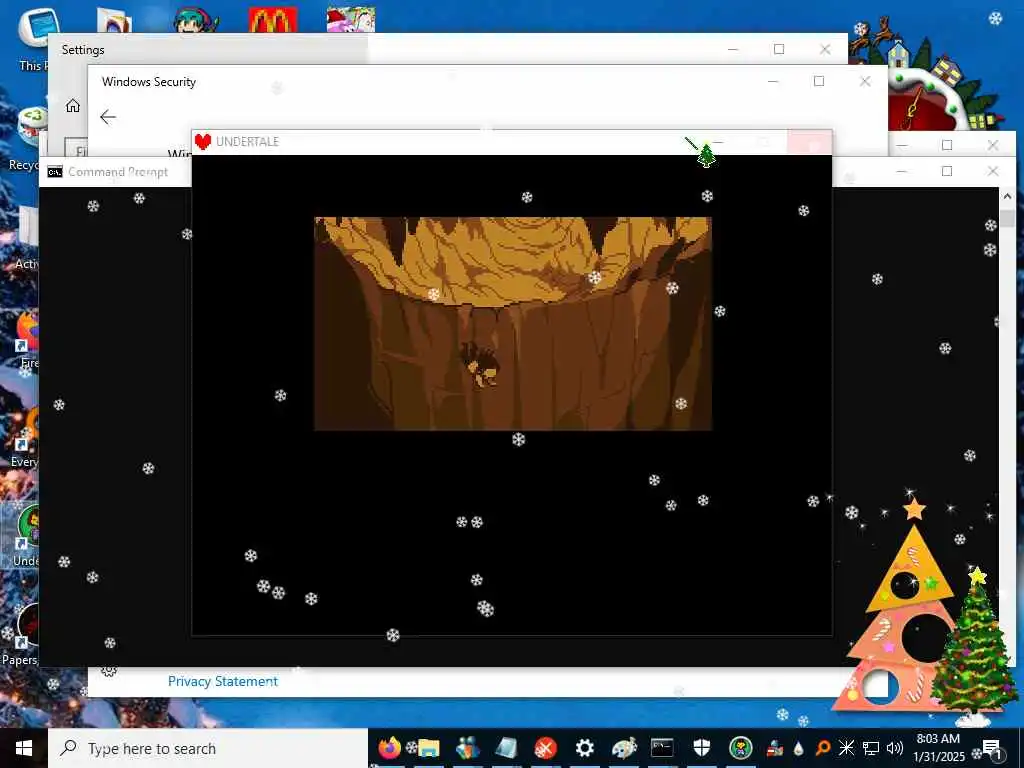Click the Command Prompt title bar icon
Image resolution: width=1024 pixels, height=768 pixels.
[55, 172]
